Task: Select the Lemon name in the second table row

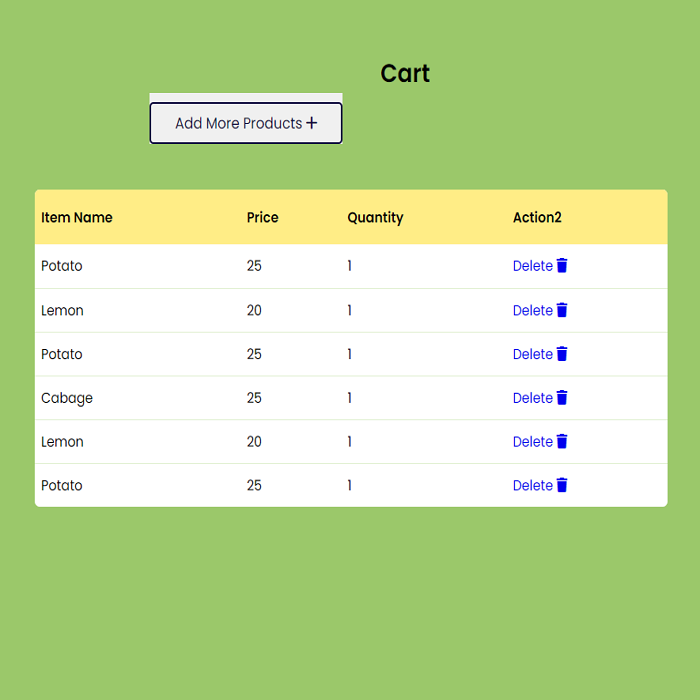Action: 62,310
